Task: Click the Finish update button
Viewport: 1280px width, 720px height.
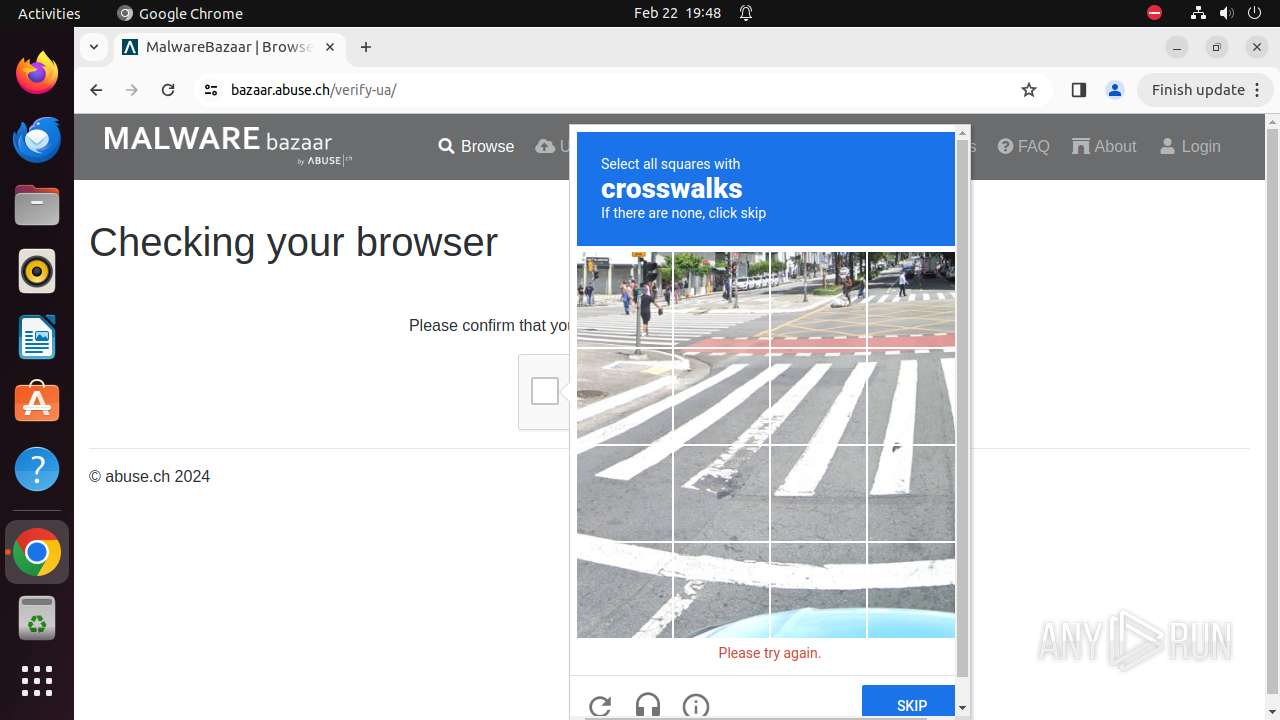Action: tap(1205, 90)
